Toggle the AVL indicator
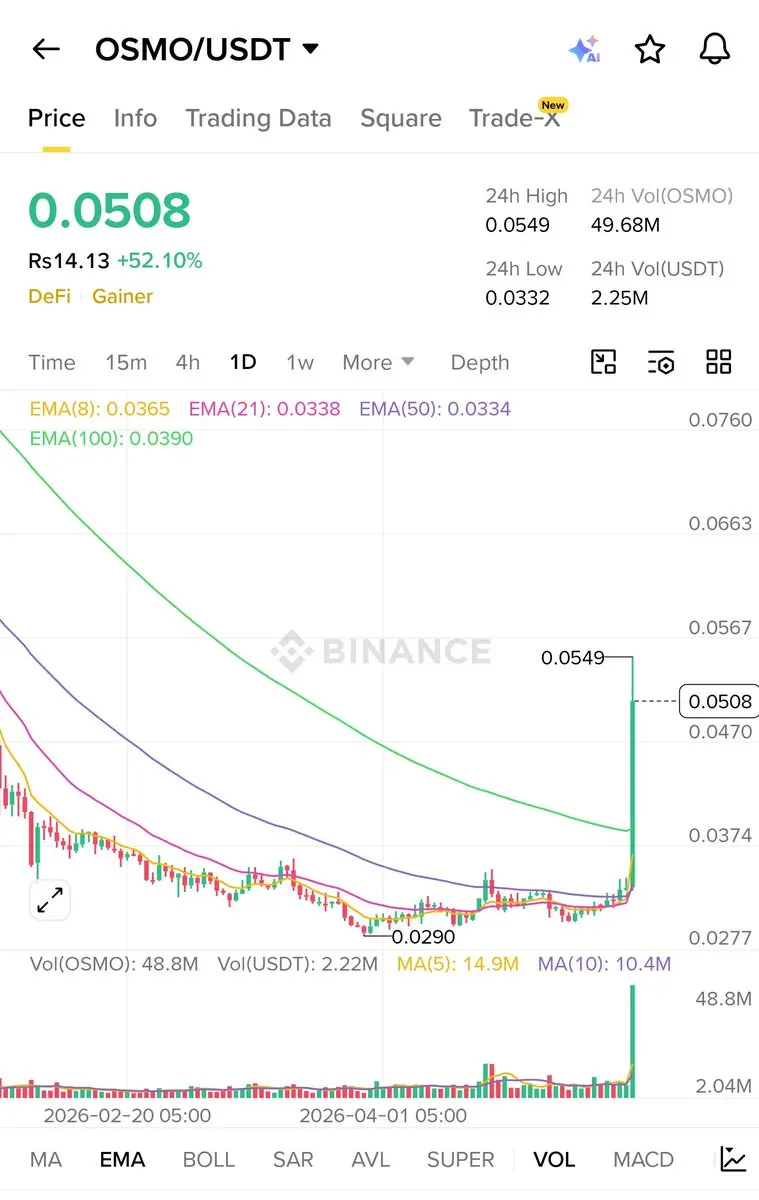The image size is (759, 1200). pos(371,1159)
